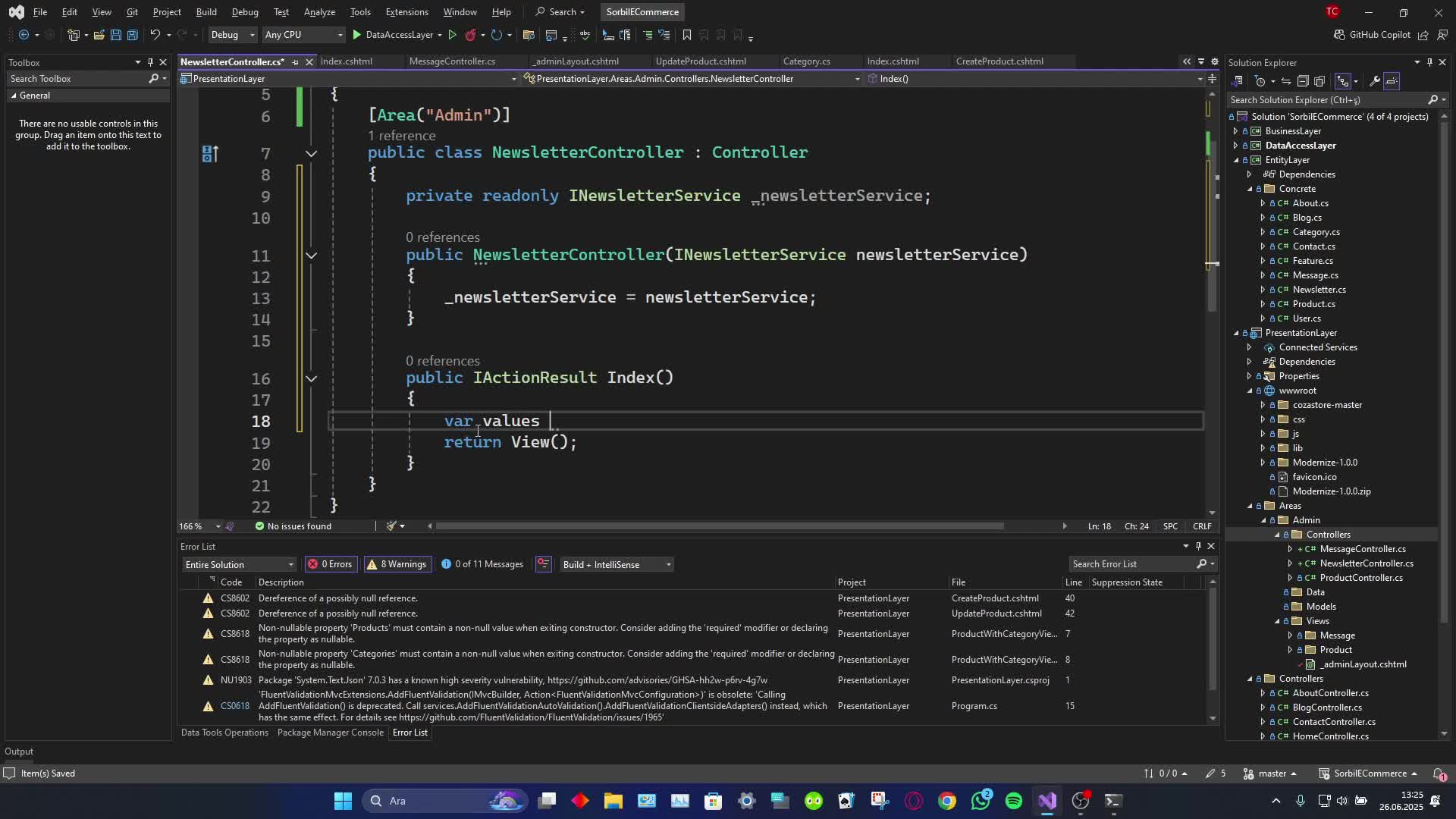Click the Open File folder icon
Image resolution: width=1456 pixels, height=819 pixels.
pyautogui.click(x=99, y=35)
